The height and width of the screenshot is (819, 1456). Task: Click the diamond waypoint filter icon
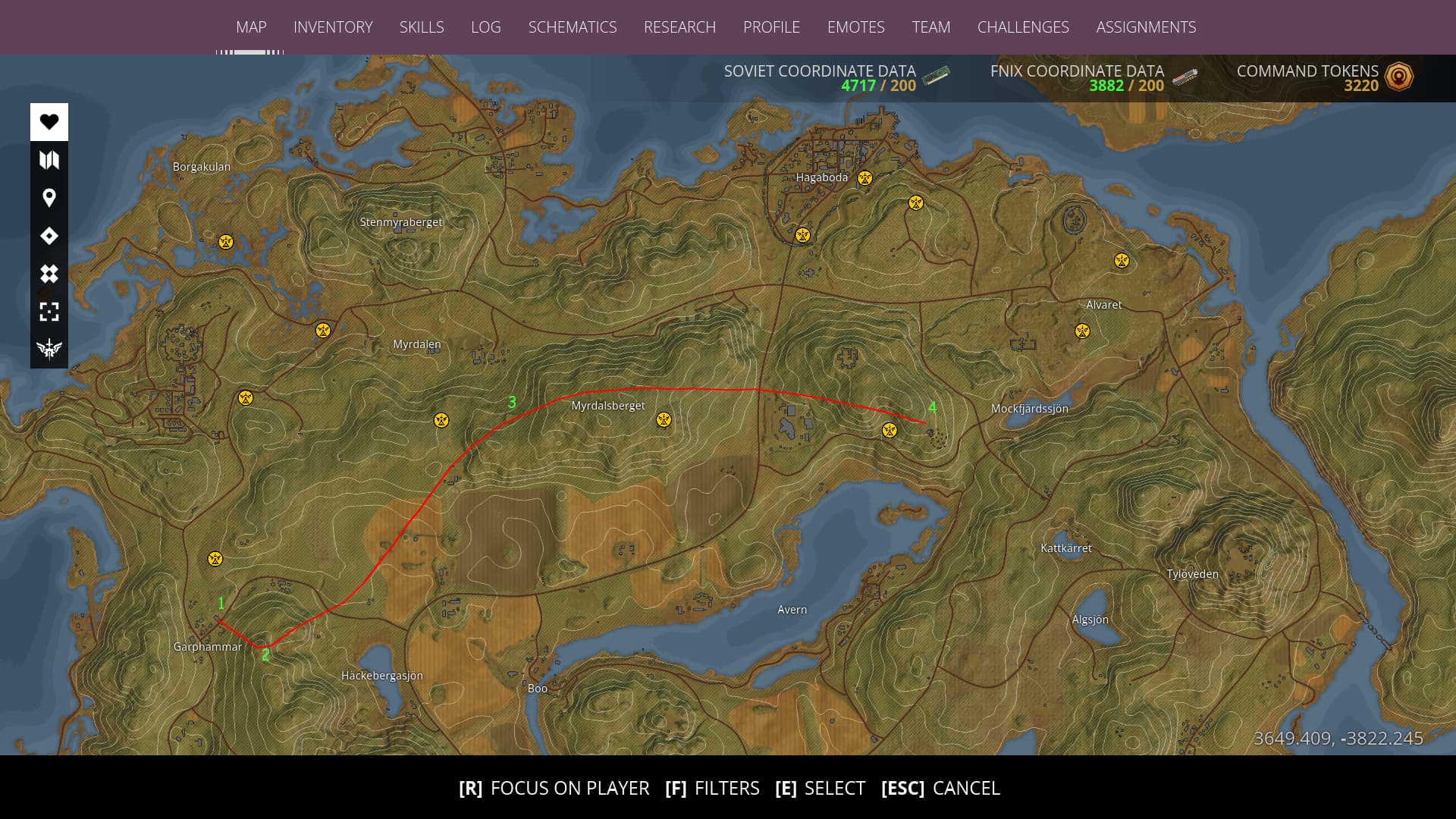point(49,236)
